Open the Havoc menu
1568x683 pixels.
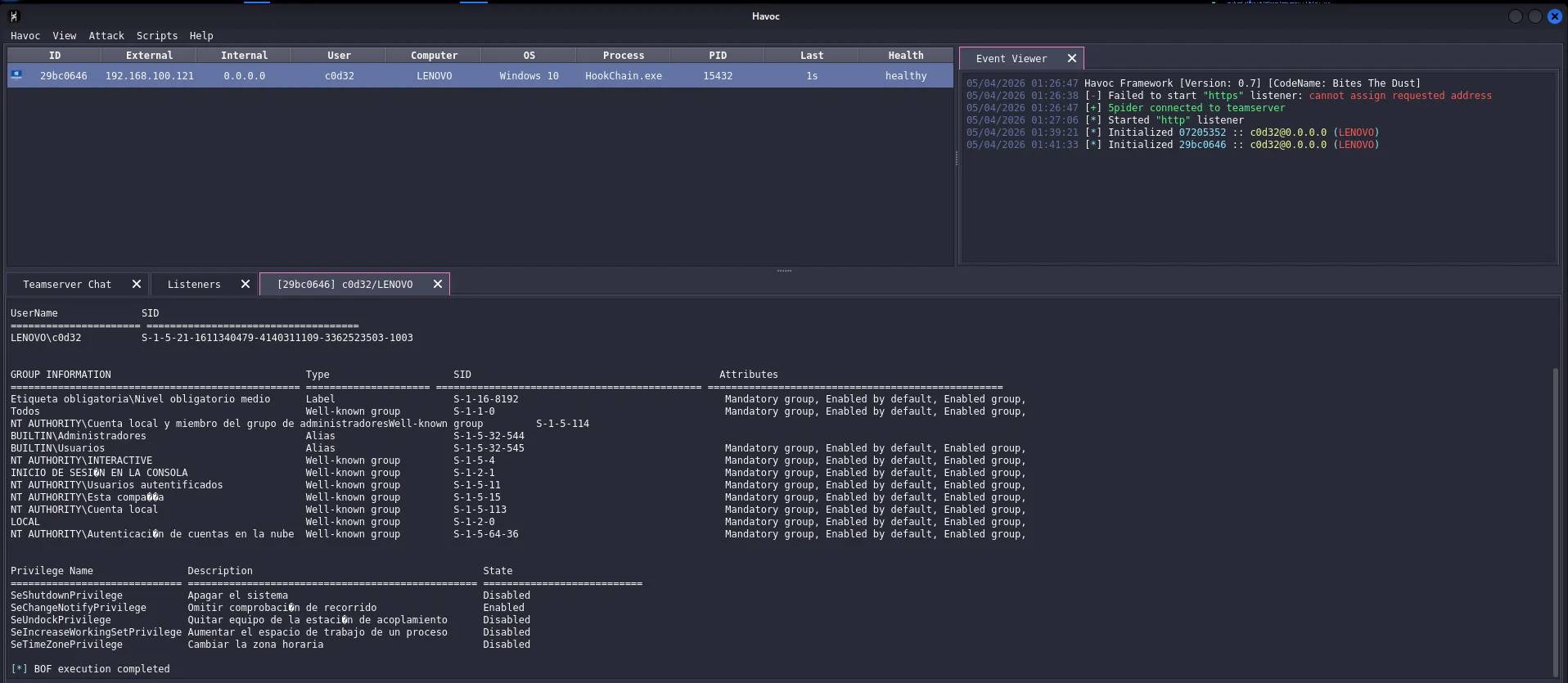(25, 36)
